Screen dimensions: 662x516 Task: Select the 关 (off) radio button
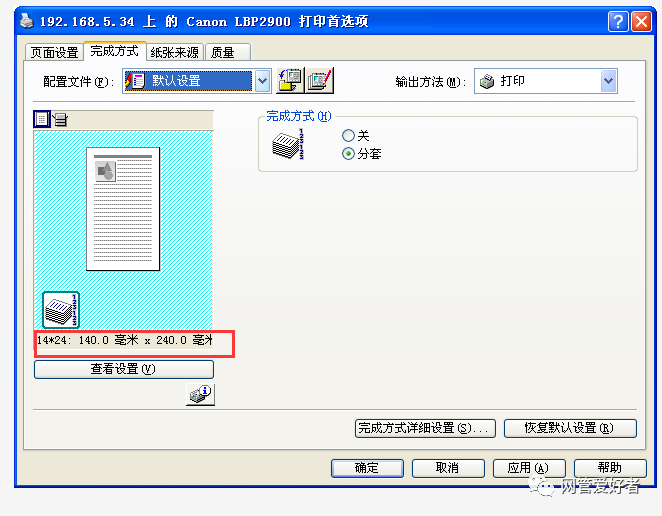pos(348,136)
